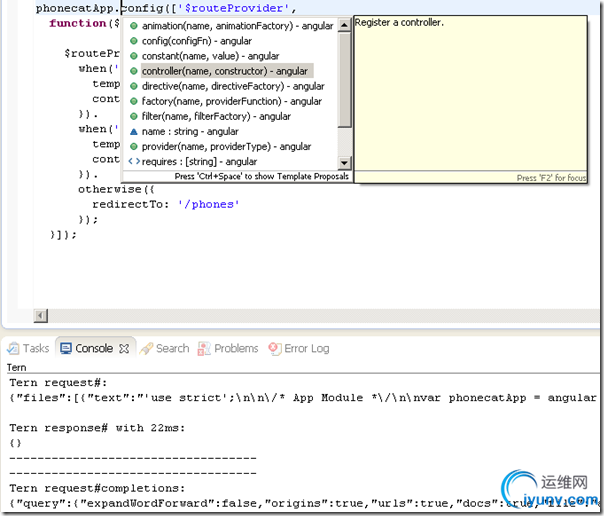Click the proposal list scrollbar thumb

[344, 80]
